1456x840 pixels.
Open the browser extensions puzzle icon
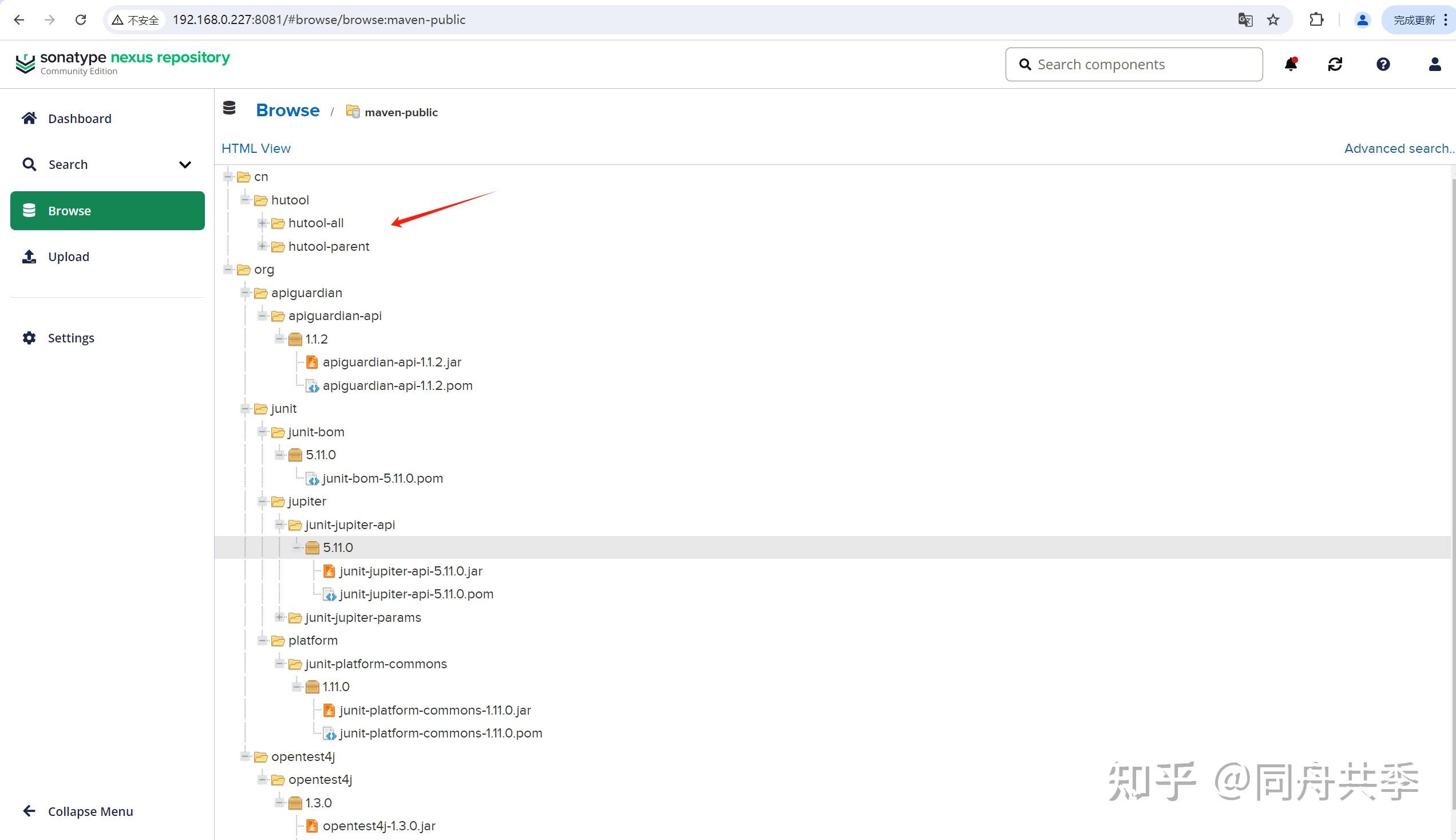tap(1316, 19)
